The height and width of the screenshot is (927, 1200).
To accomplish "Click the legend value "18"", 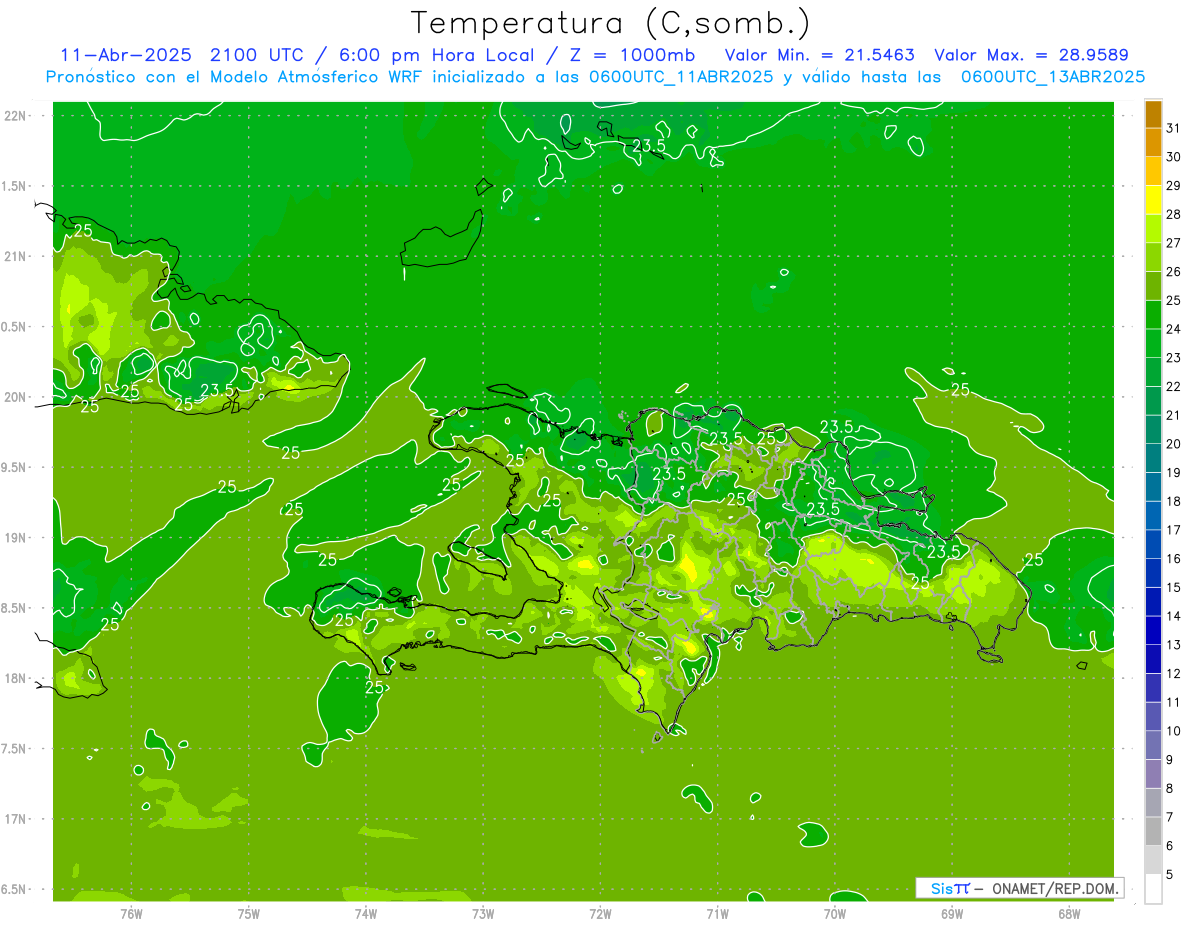I will tap(1173, 501).
